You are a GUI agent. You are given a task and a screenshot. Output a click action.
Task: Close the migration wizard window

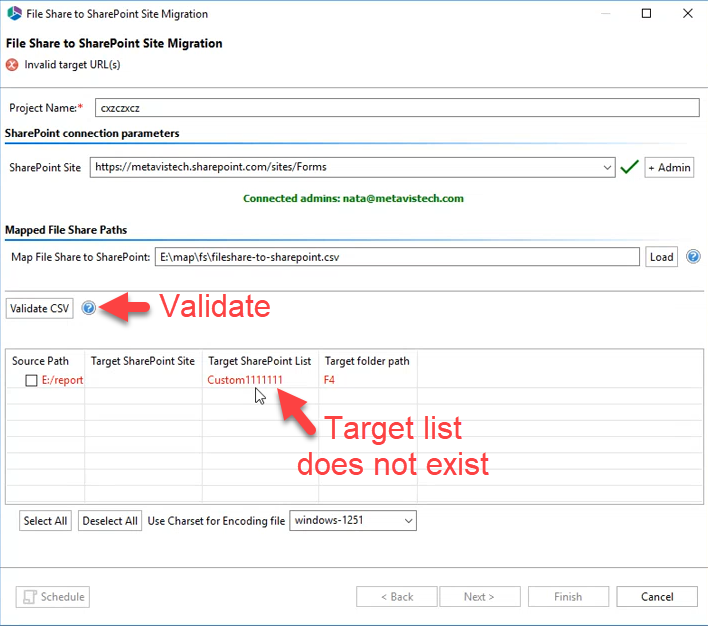(x=688, y=14)
